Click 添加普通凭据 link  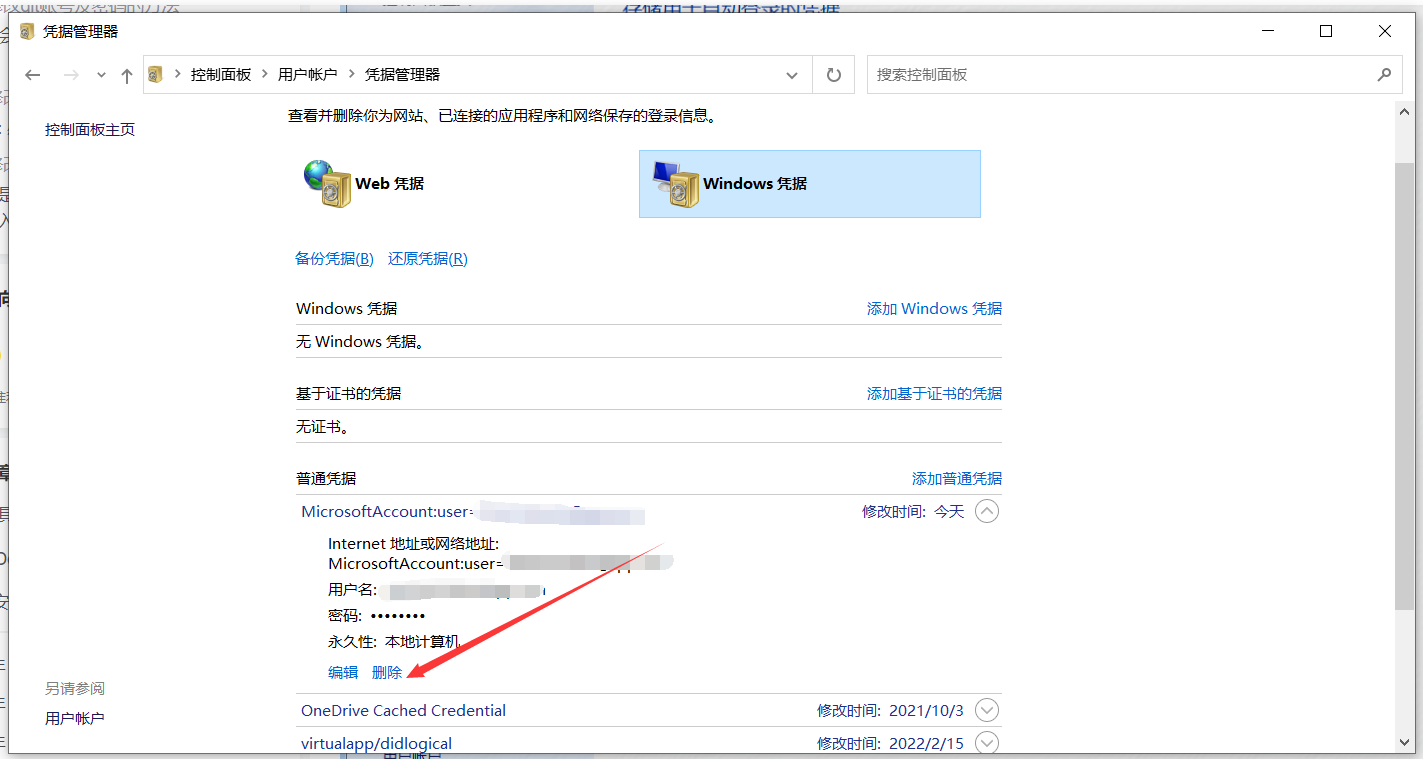[957, 479]
